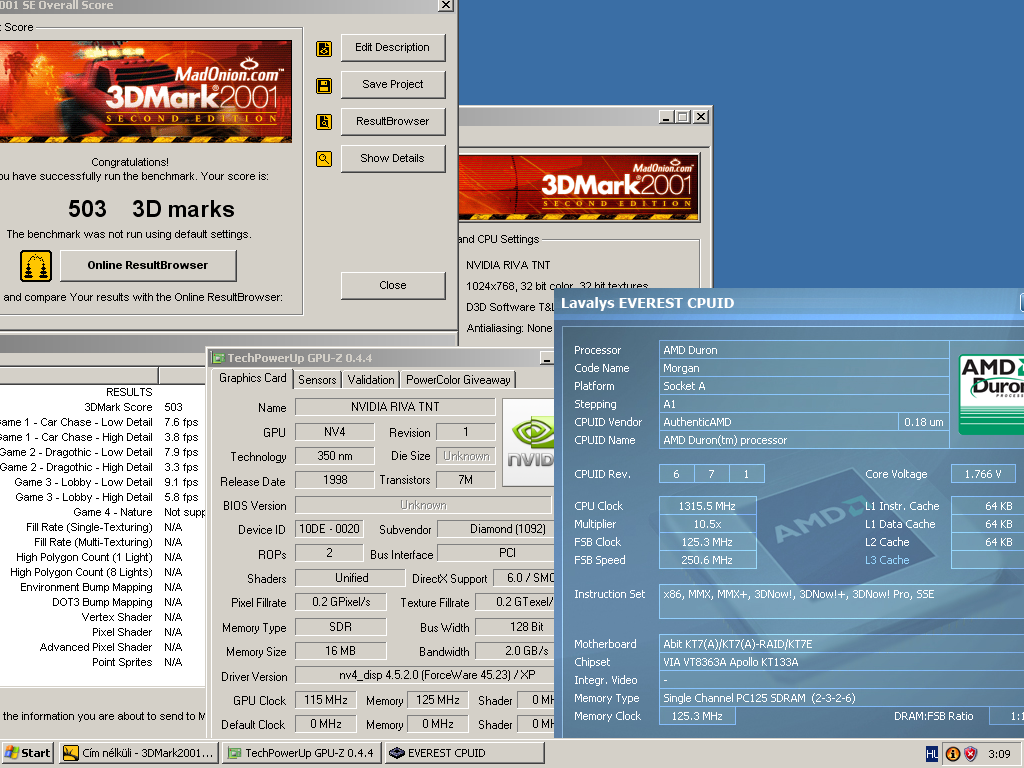1024x768 pixels.
Task: Click the 3DMark2001 banner in settings window
Action: point(579,187)
